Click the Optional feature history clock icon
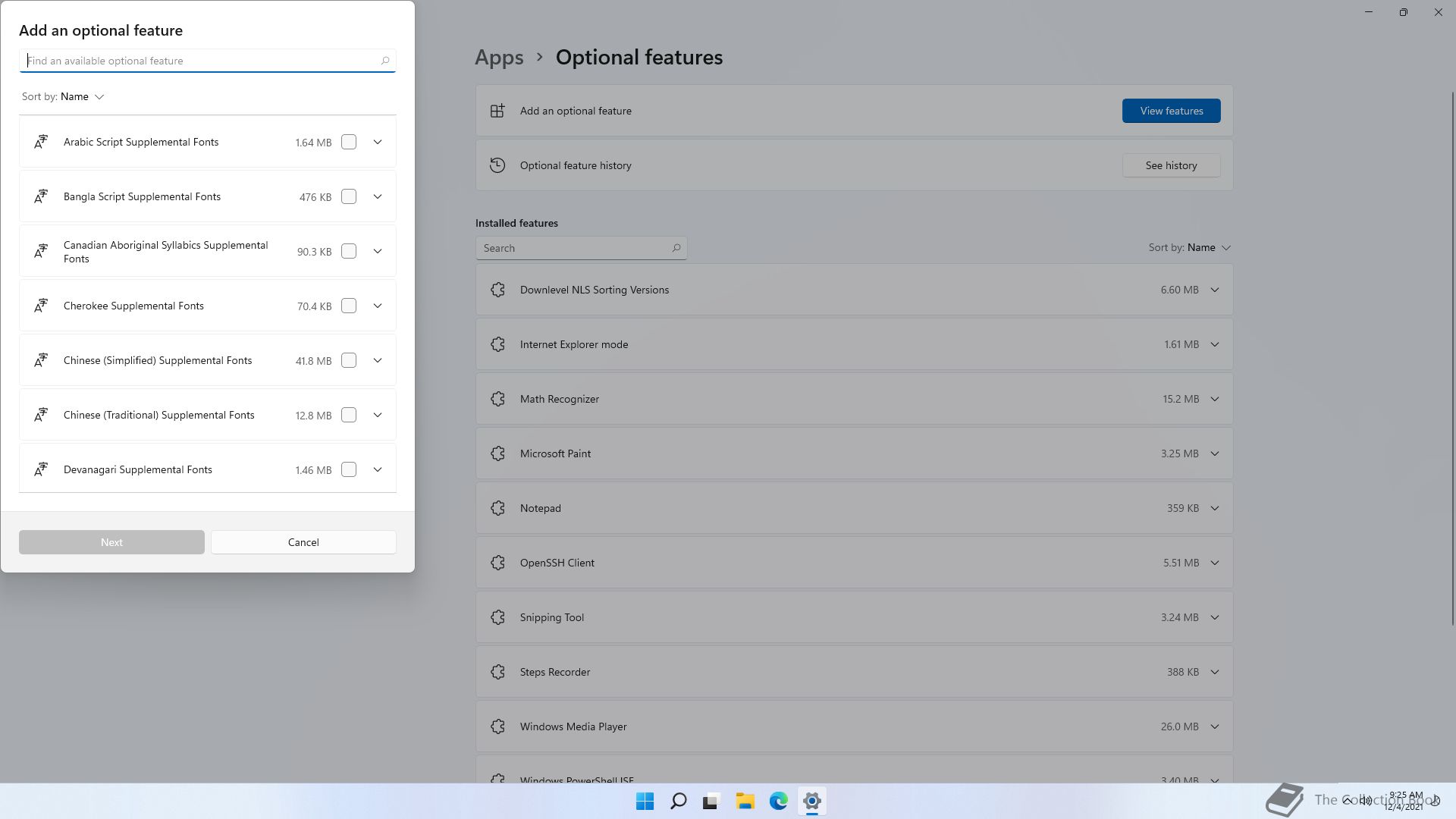1456x819 pixels. [x=497, y=165]
